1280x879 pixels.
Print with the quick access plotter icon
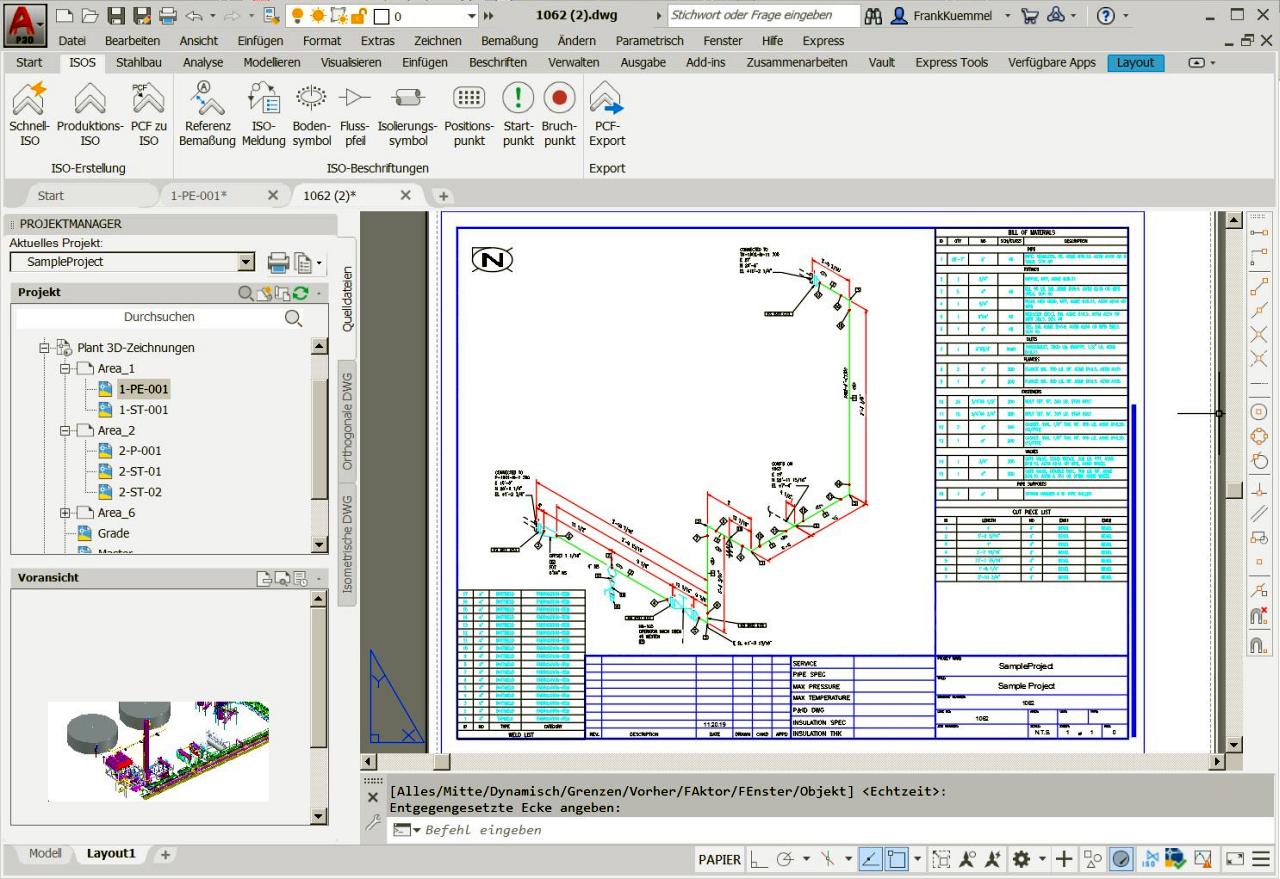(x=168, y=15)
